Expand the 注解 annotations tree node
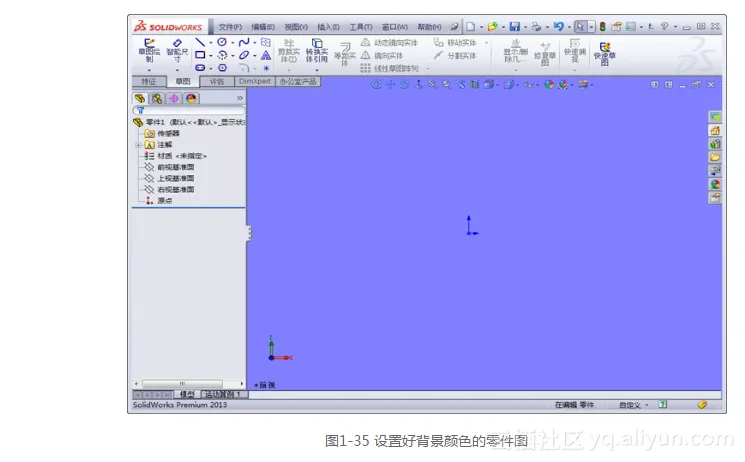Viewport: 745px width, 462px height. pyautogui.click(x=138, y=145)
